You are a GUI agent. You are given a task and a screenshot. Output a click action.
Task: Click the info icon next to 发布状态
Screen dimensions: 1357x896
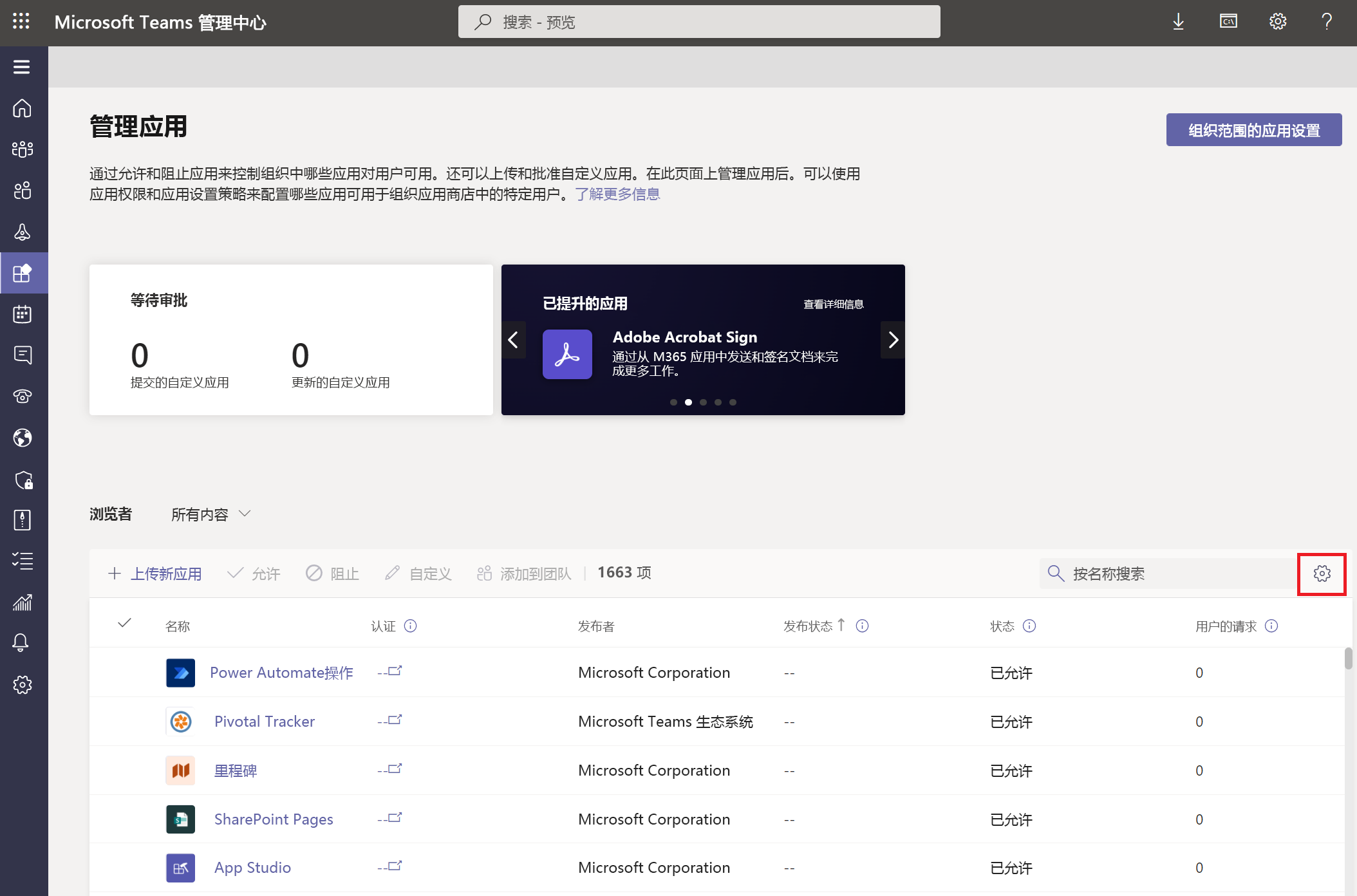point(862,626)
